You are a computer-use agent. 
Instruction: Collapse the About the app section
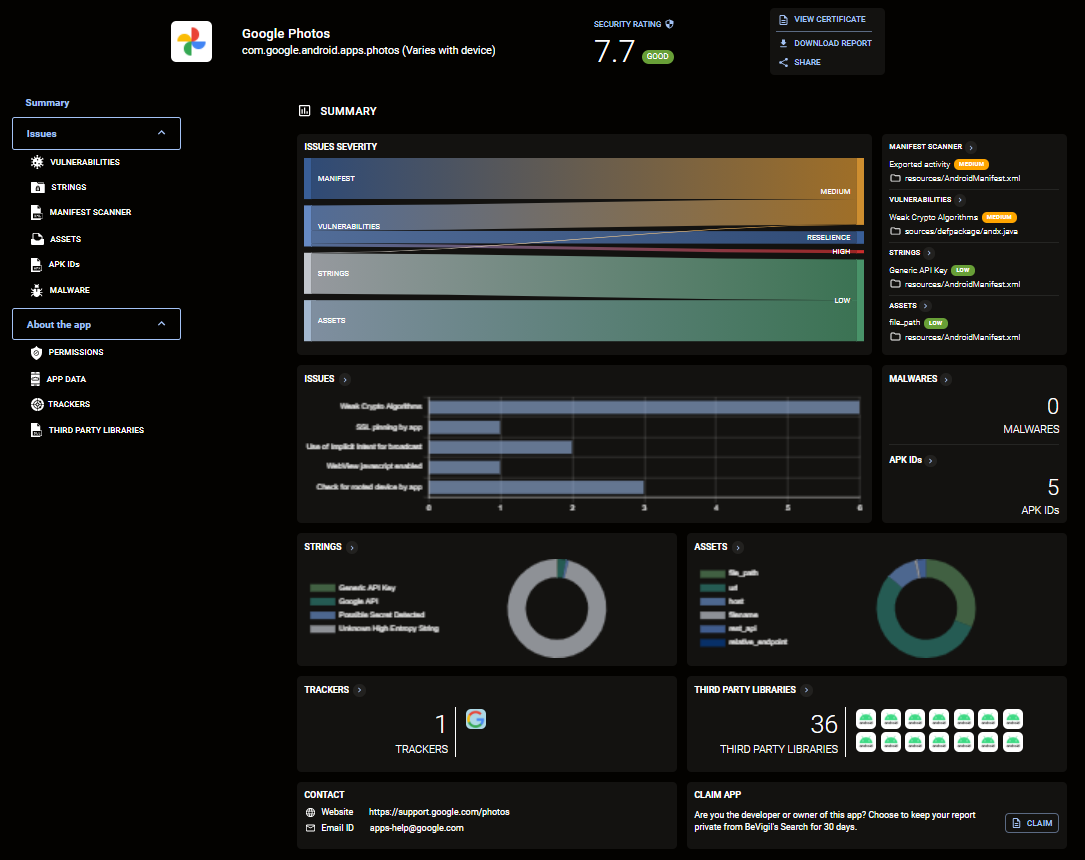(161, 324)
